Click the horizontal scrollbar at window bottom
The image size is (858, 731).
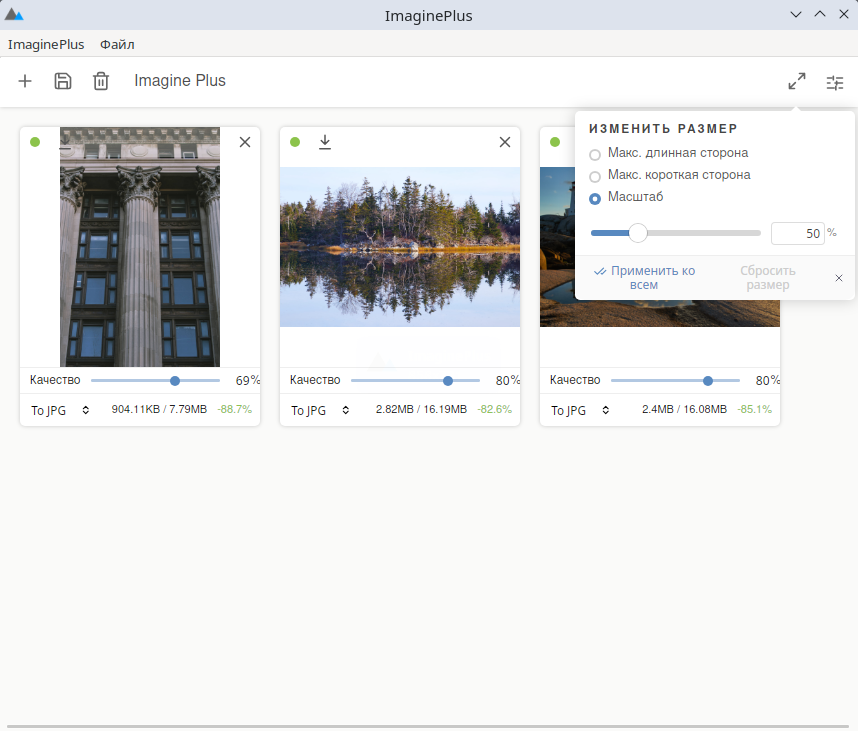428,727
